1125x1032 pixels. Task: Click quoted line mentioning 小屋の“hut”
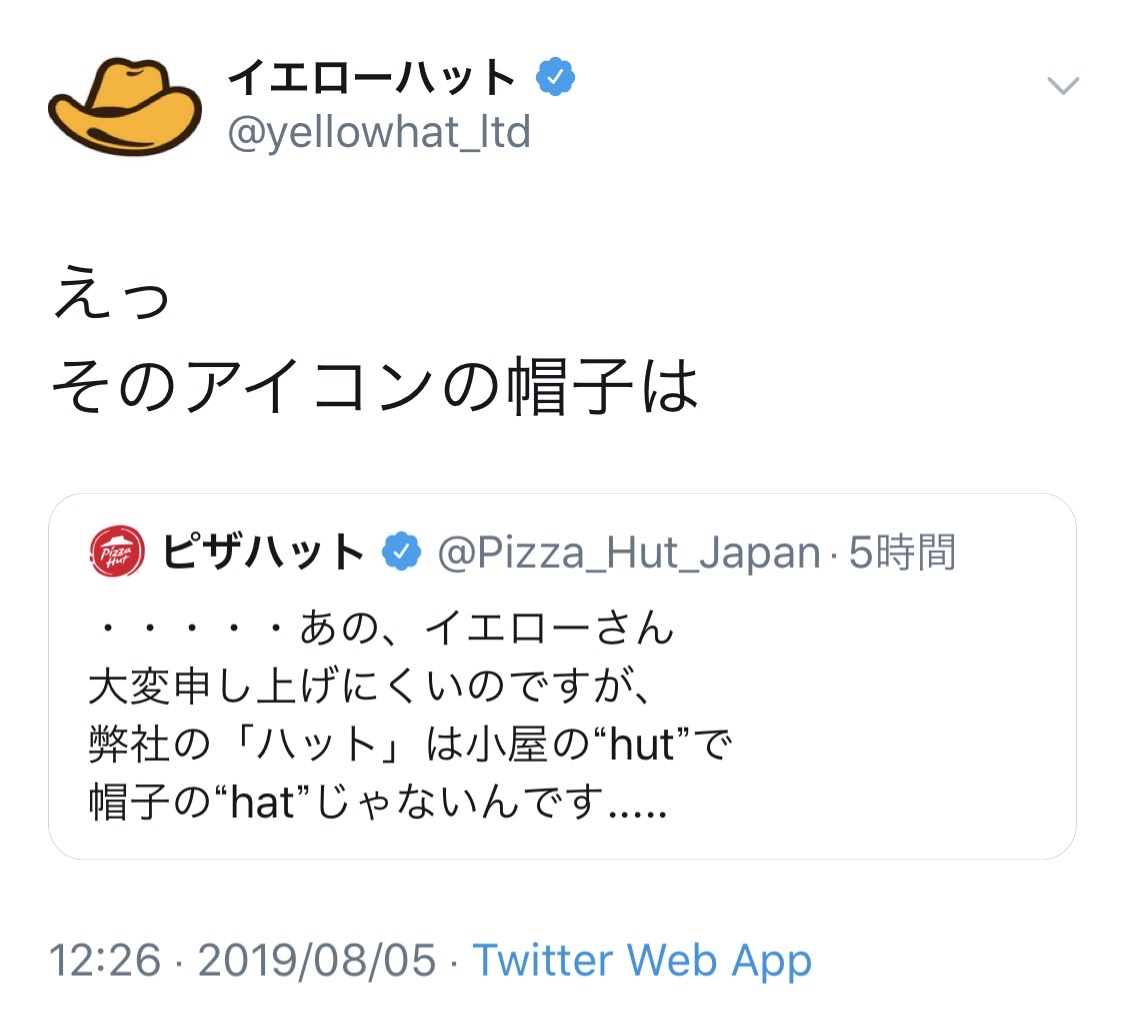click(x=410, y=745)
